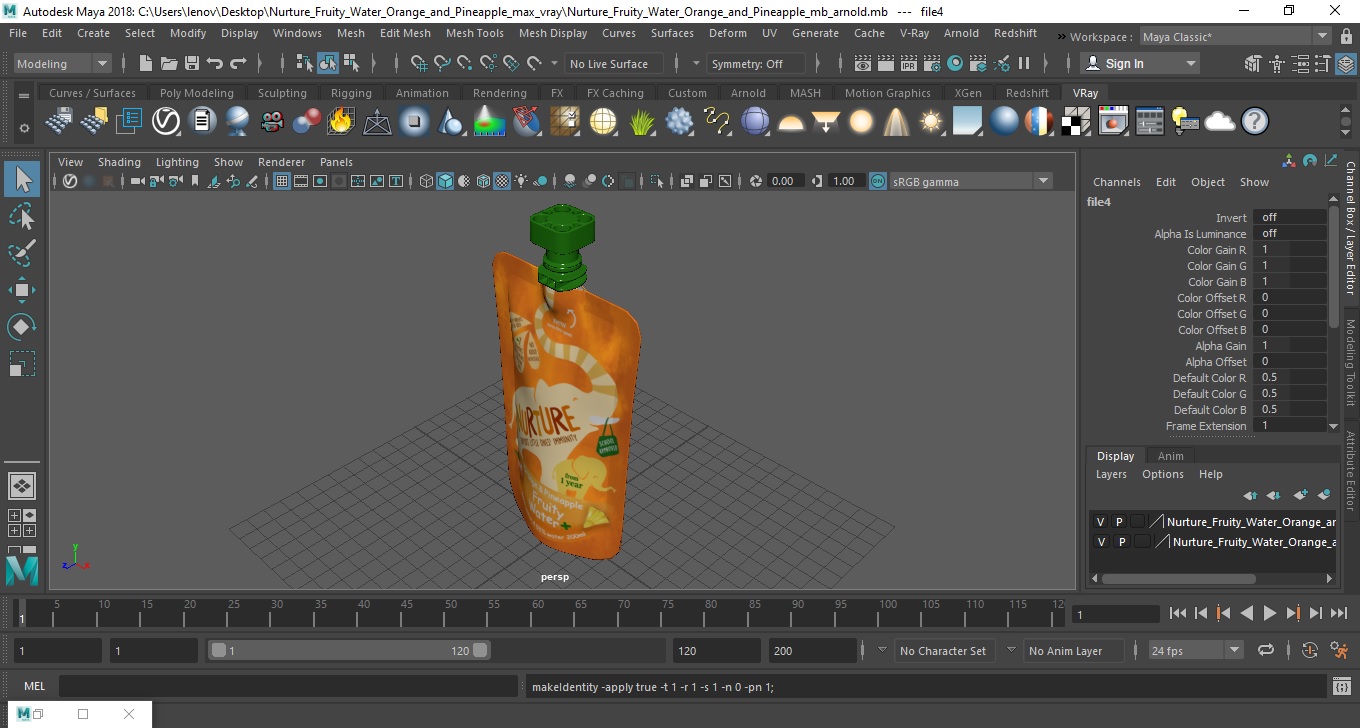Create a new scene with blank-page icon
Screen dimensions: 1360x728
pos(145,63)
